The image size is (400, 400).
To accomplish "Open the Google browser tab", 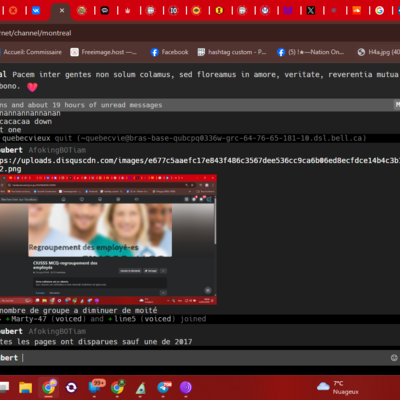I will pos(379,11).
